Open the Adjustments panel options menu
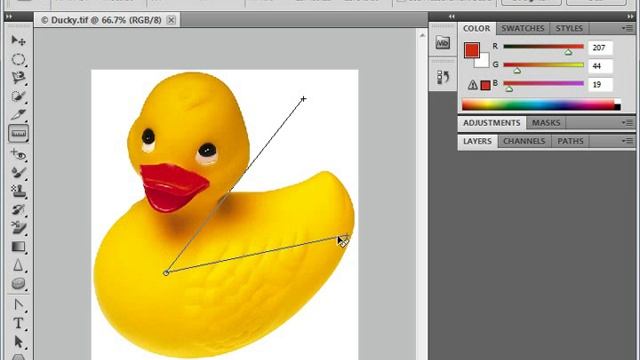Screen dimensions: 640x360 click(x=627, y=122)
